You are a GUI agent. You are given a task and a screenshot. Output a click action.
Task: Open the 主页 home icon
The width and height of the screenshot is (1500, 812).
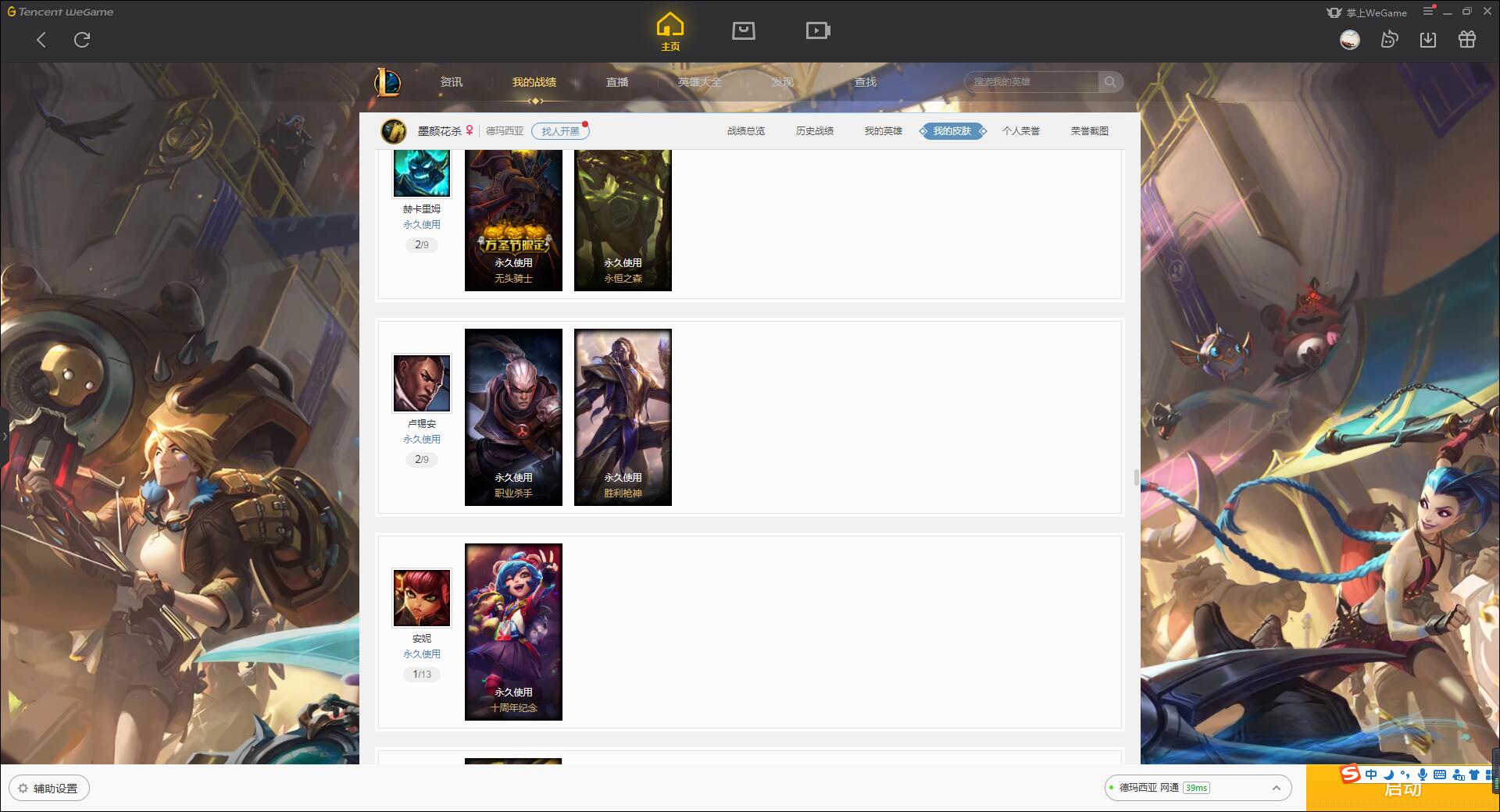point(670,32)
